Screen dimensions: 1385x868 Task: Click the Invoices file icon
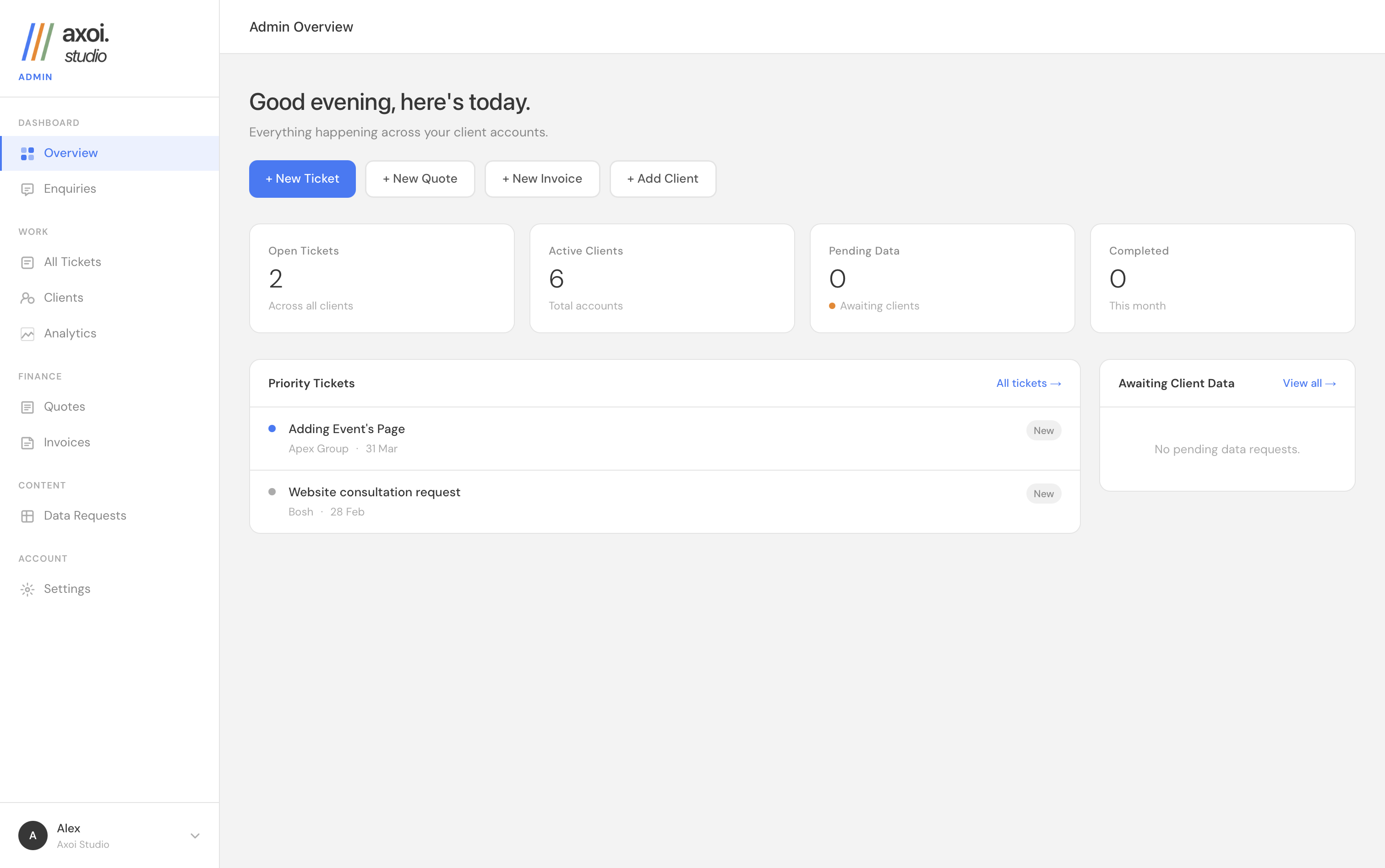point(27,443)
